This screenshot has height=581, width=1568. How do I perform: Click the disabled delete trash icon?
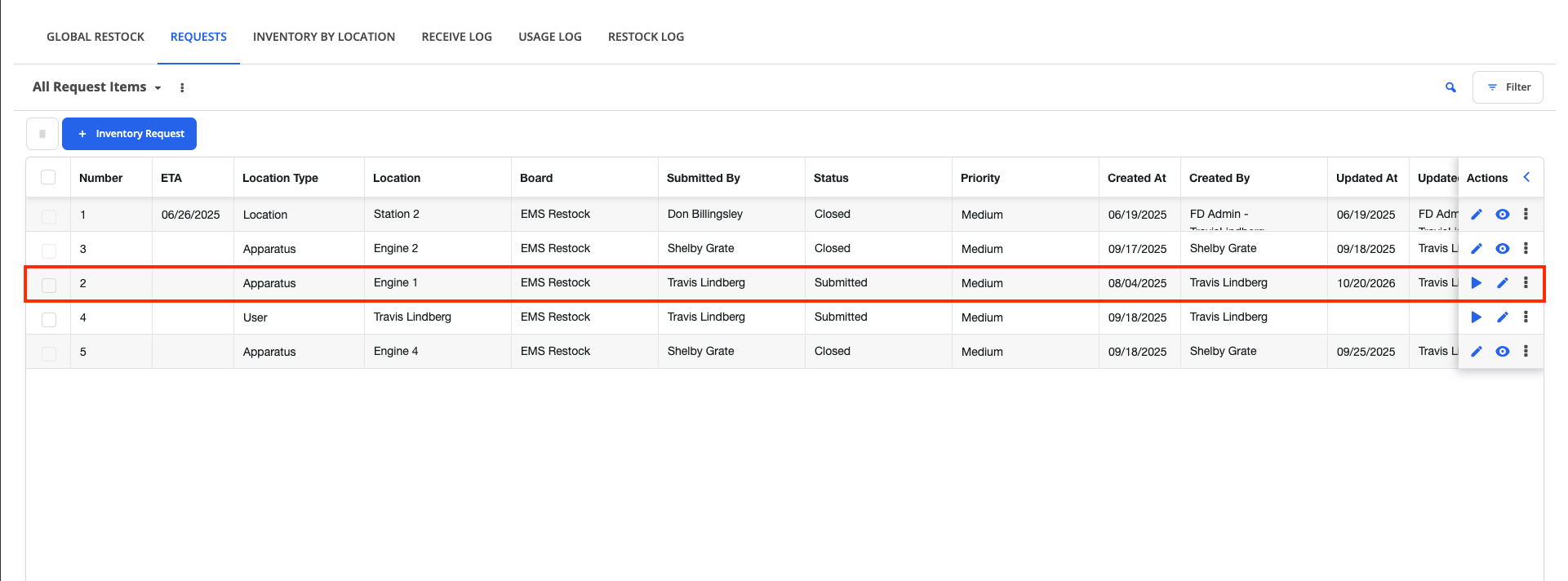42,134
